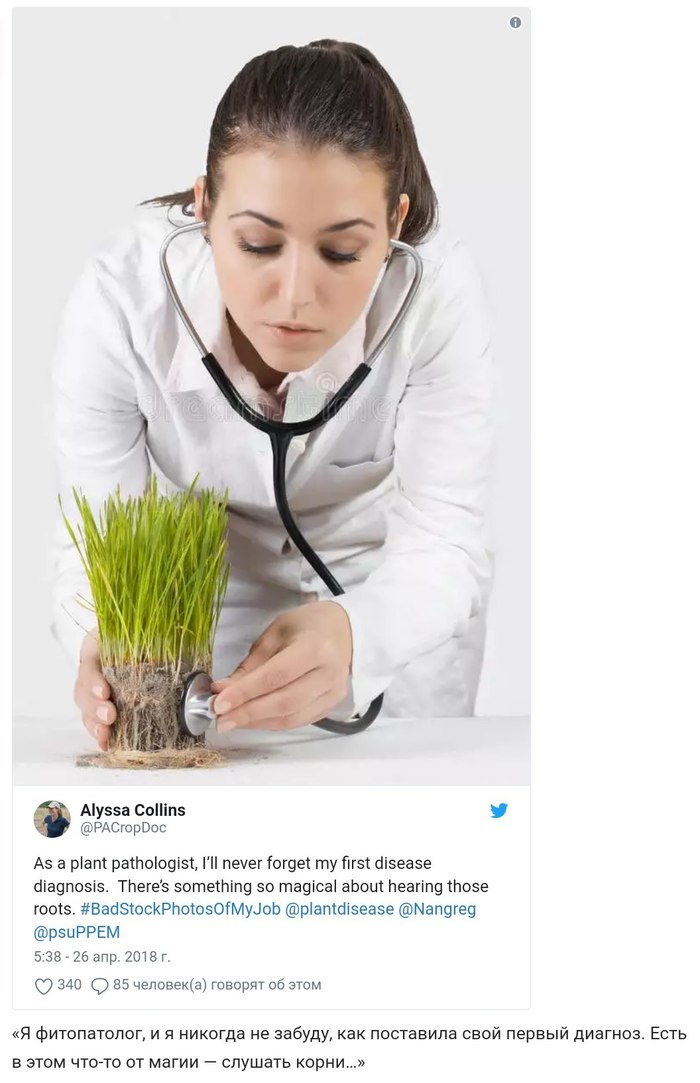Screen dimensions: 700x1083
Task: Click the stethoscope chest piece in the photo
Action: (x=197, y=703)
